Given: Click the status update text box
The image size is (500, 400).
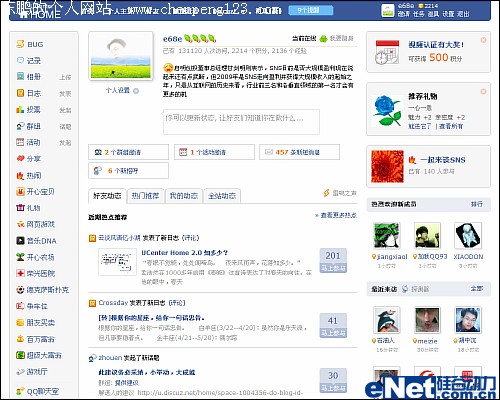Looking at the screenshot, I should 241,122.
